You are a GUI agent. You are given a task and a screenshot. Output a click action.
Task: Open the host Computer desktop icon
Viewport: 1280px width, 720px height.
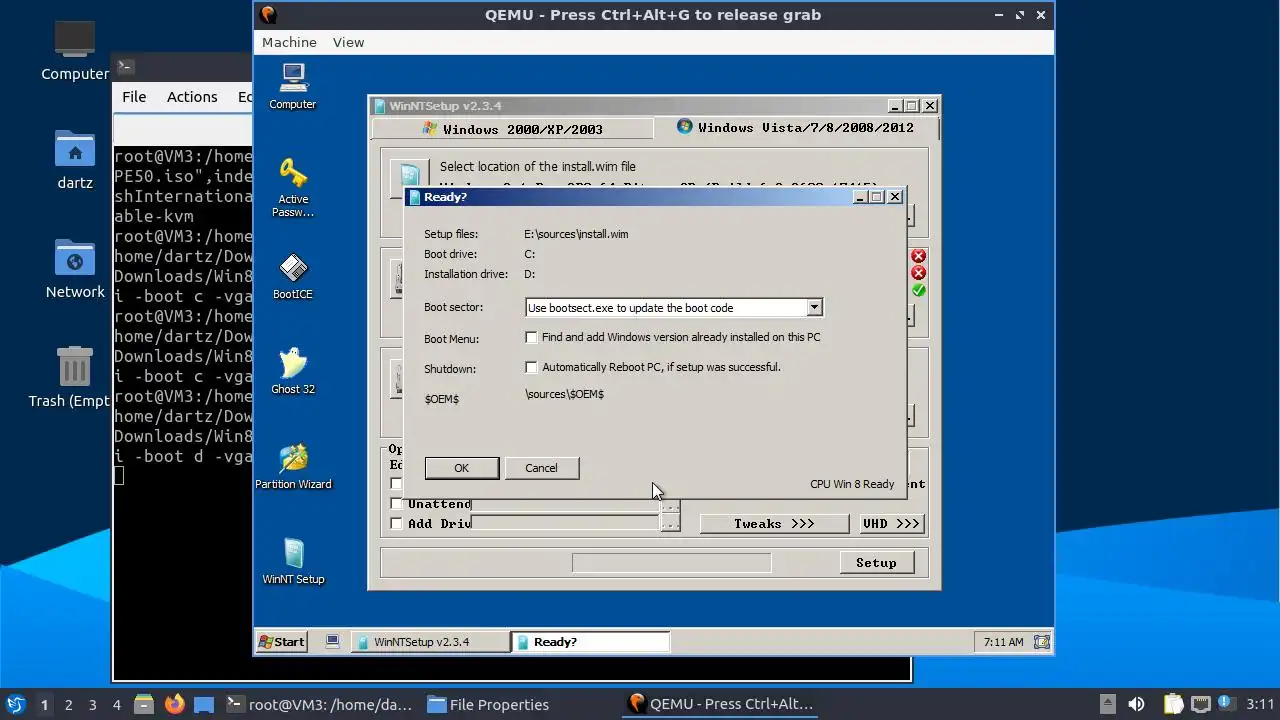(75, 50)
